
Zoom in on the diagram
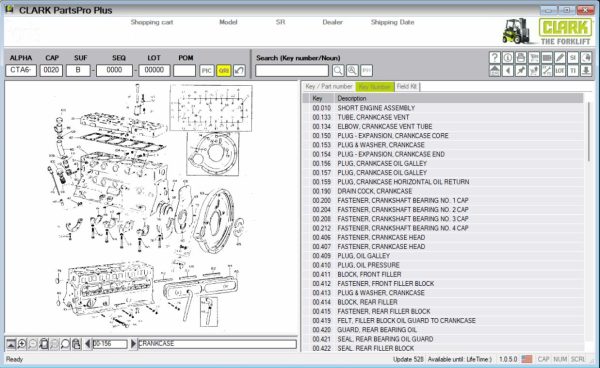point(21,344)
